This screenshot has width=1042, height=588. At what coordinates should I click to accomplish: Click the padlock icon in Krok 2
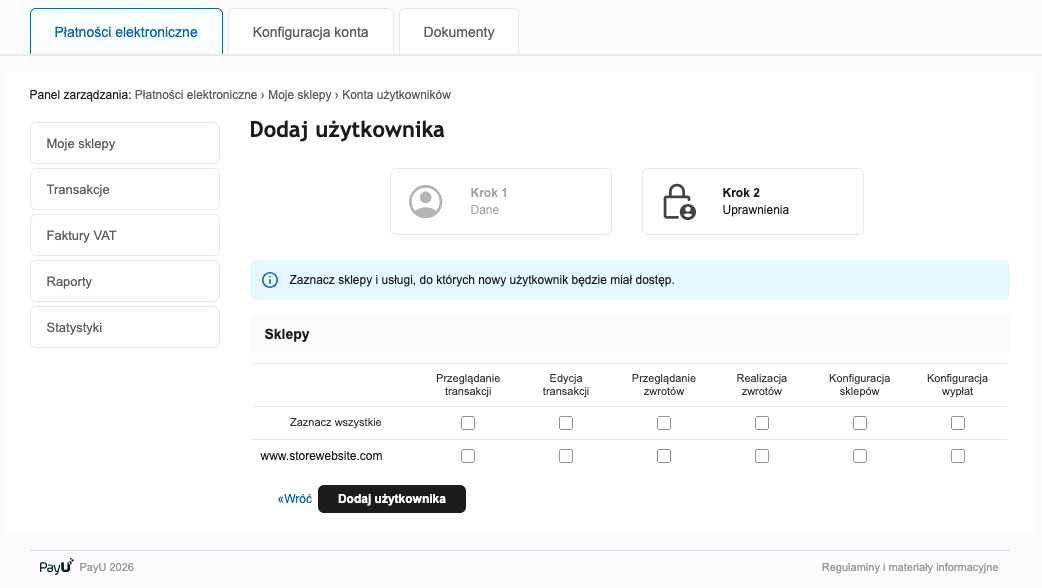pyautogui.click(x=678, y=201)
